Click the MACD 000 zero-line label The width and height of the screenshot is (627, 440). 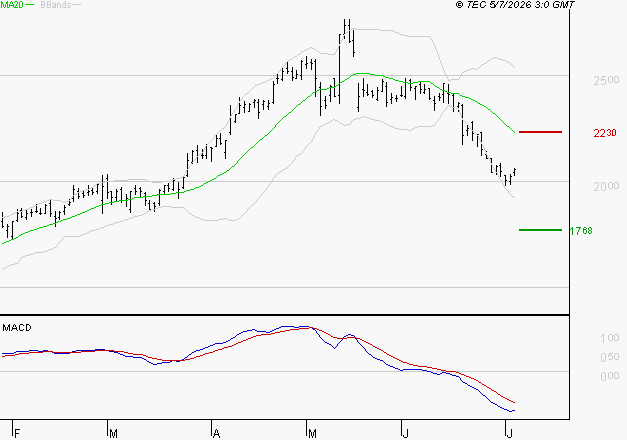click(610, 376)
